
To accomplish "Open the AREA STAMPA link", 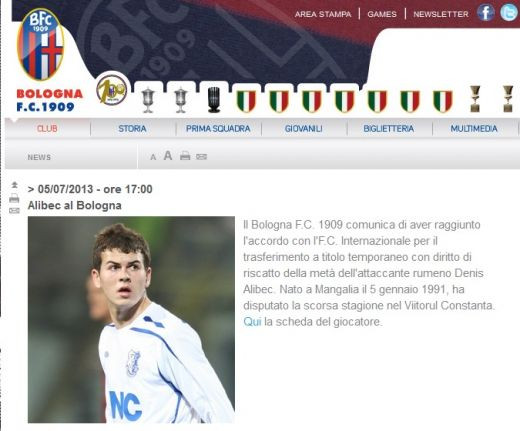I will [323, 14].
